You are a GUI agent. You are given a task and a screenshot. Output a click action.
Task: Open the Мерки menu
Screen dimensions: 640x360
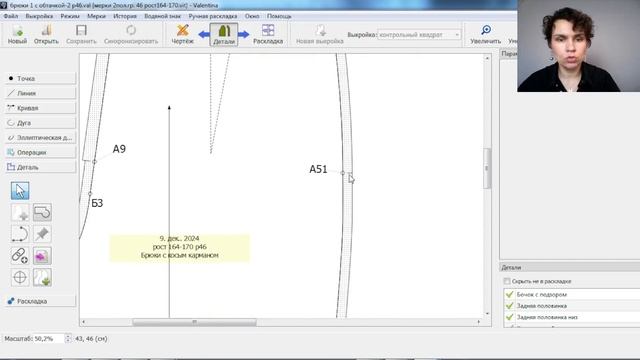coord(96,16)
